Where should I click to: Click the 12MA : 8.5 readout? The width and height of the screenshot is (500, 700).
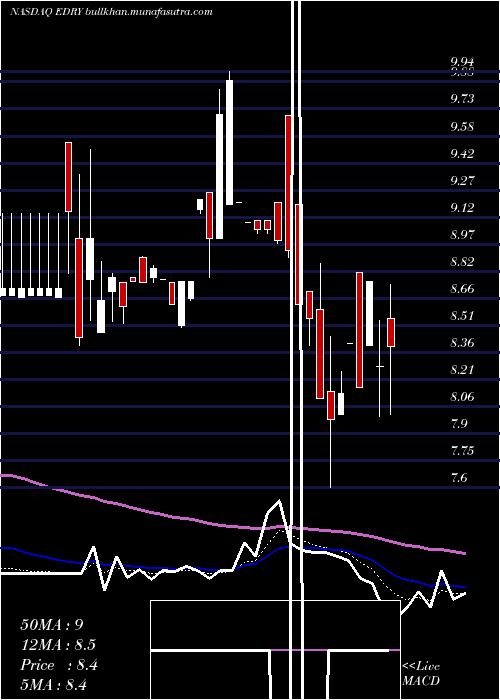click(x=58, y=645)
